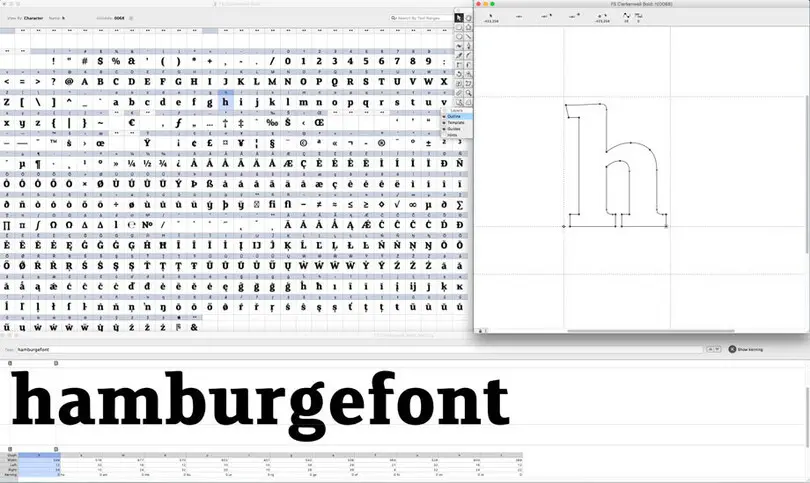Toggle Guides layer visibility
This screenshot has height=483, width=810.
444,128
